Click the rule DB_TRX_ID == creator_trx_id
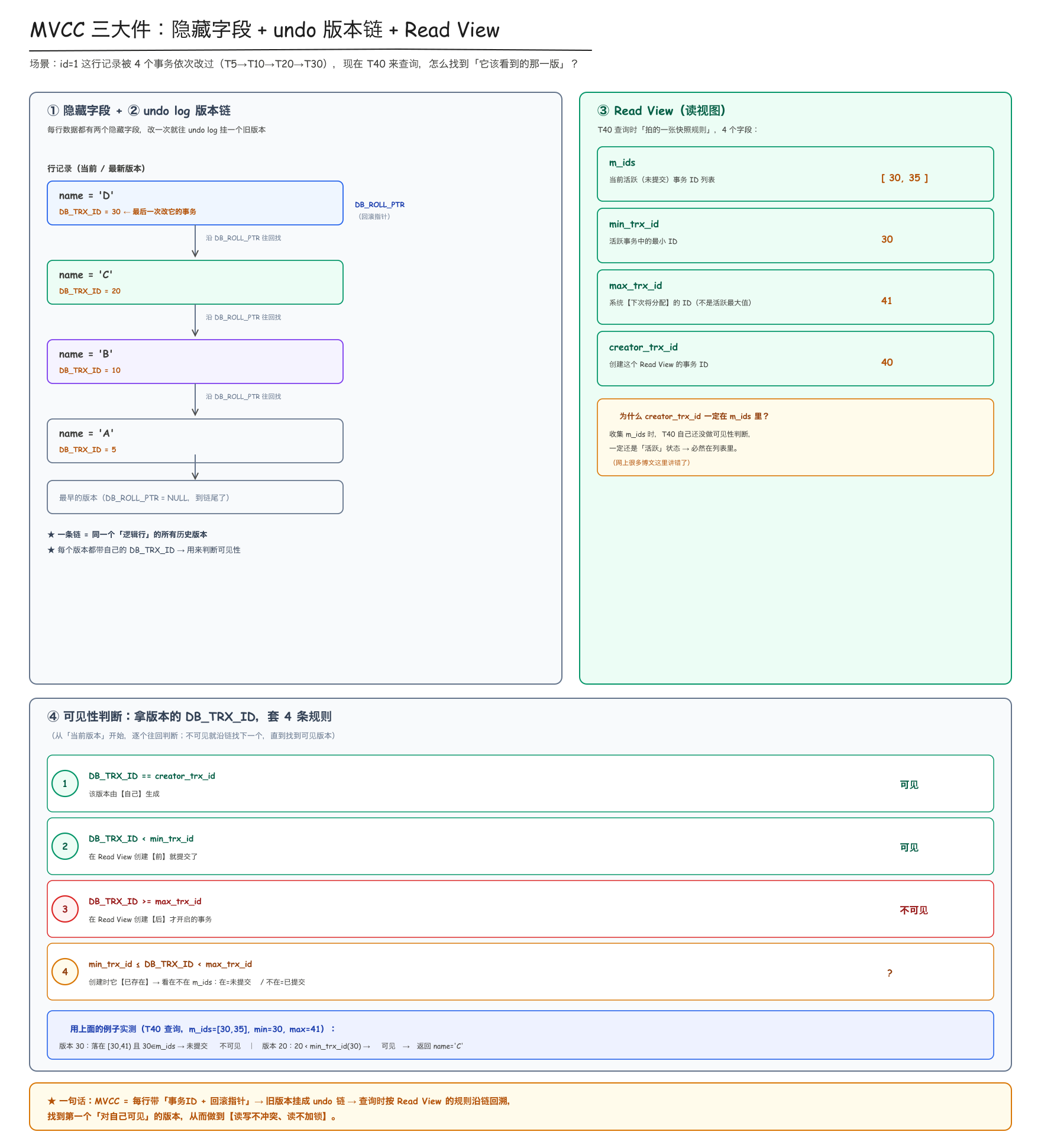The image size is (1041, 1148). (152, 776)
